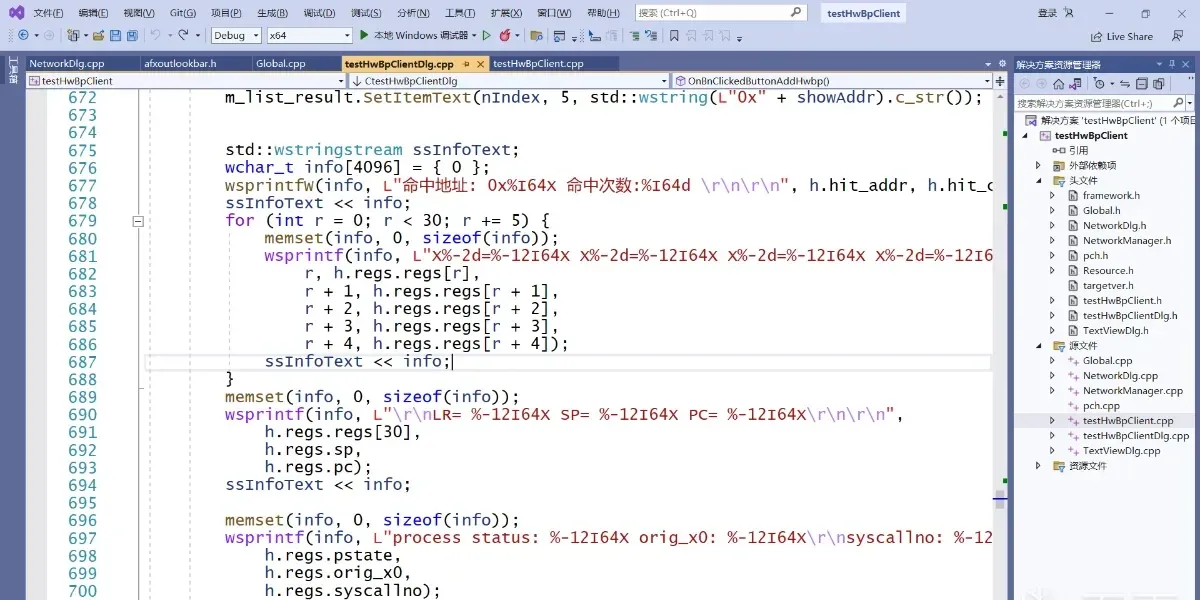Viewport: 1200px width, 600px height.
Task: Click the top search box 搜索 (Ctrl+Q)
Action: 720,13
